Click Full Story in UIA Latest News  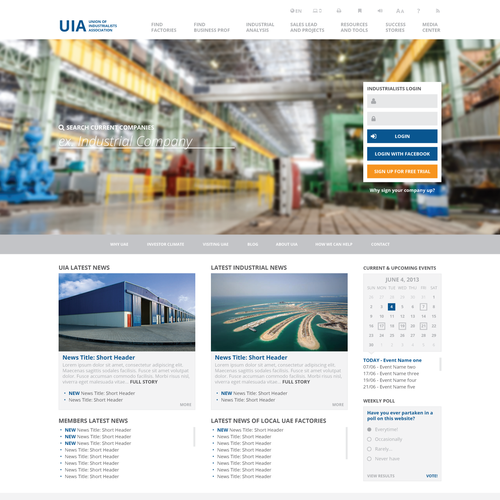point(144,382)
